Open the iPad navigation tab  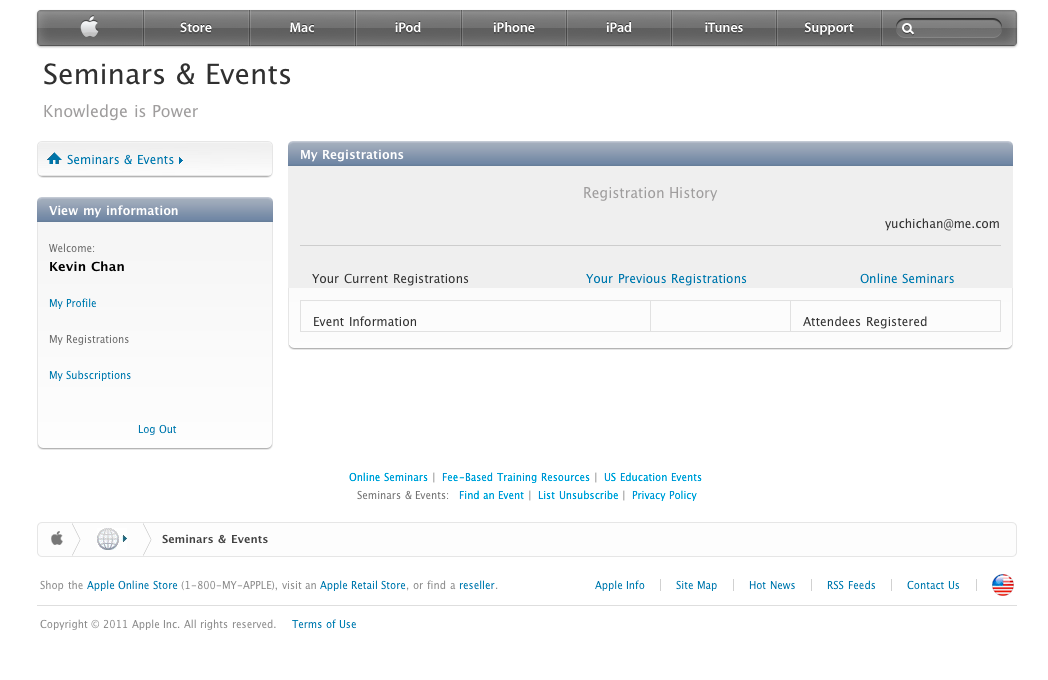coord(619,27)
